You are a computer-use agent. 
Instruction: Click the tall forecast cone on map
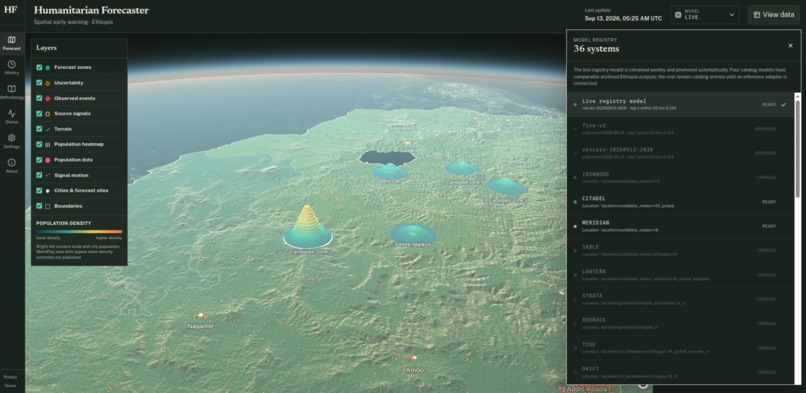[x=308, y=226]
